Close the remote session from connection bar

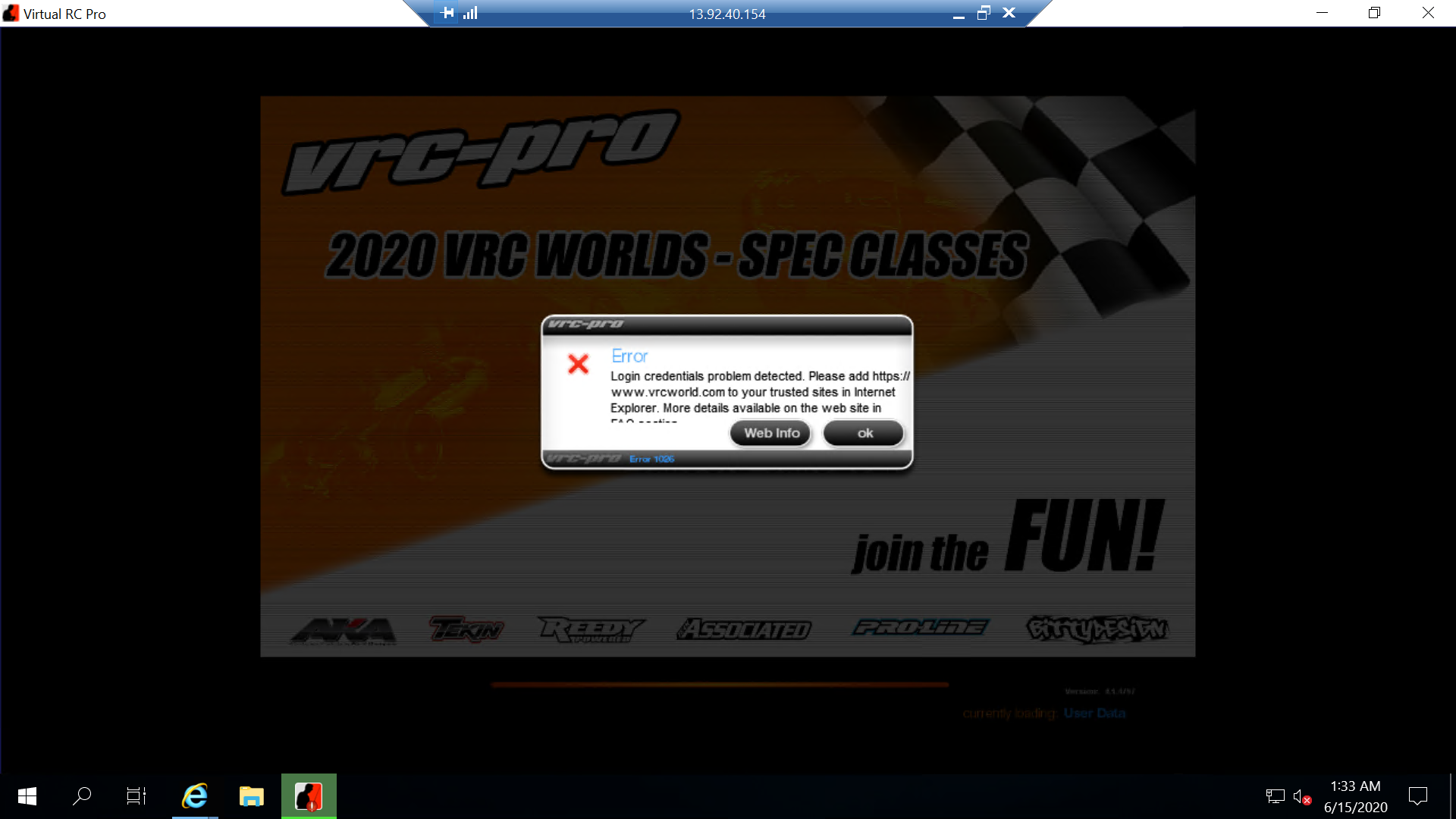(x=1009, y=13)
